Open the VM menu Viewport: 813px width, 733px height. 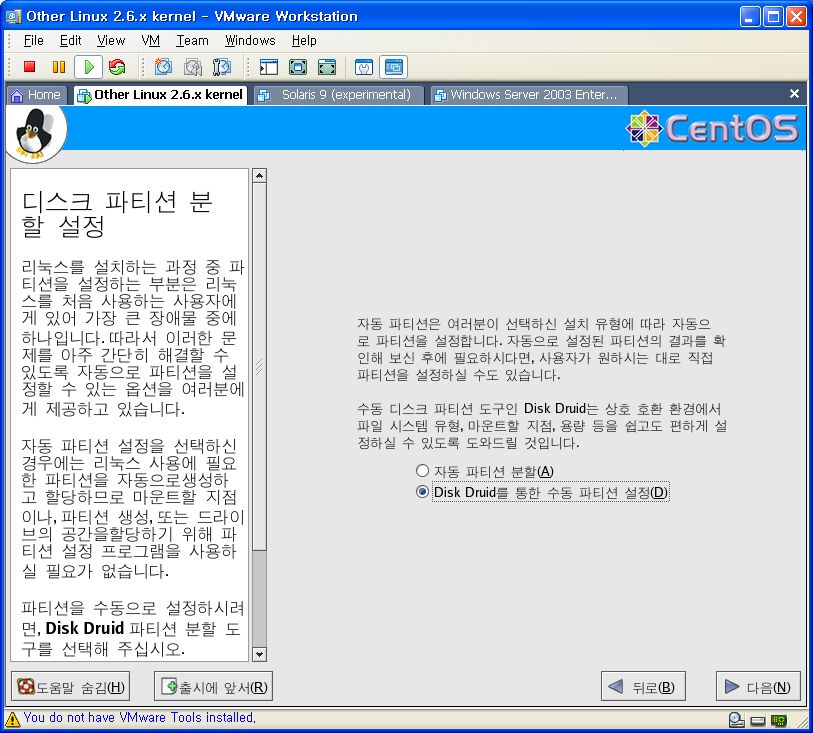(150, 41)
